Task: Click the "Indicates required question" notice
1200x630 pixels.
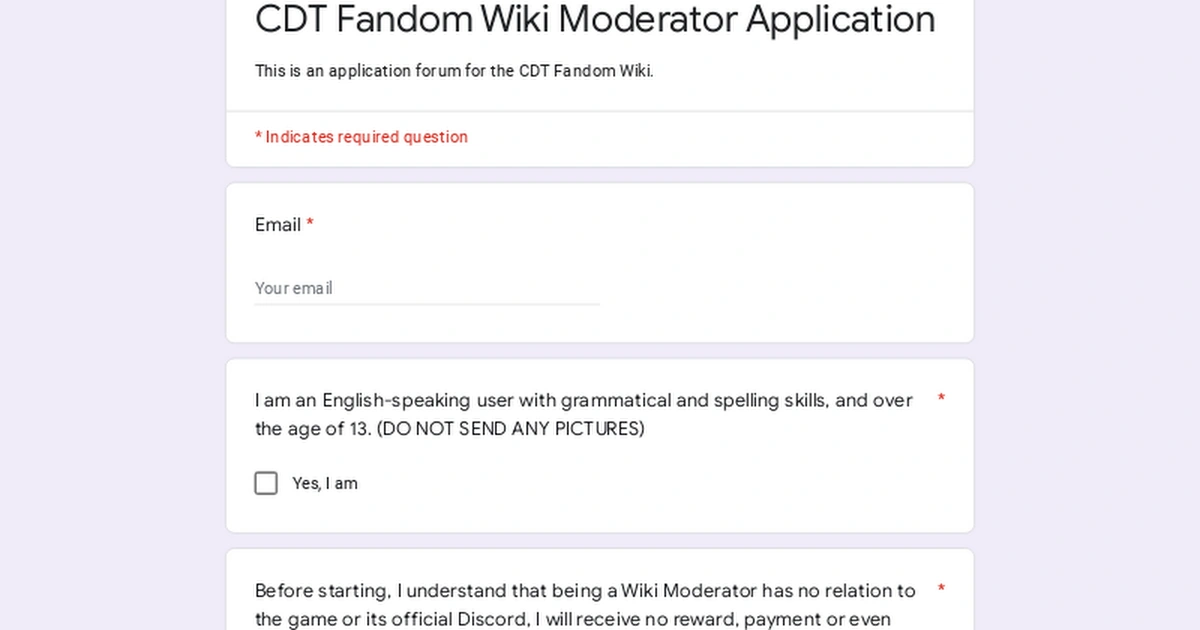Action: [x=362, y=137]
